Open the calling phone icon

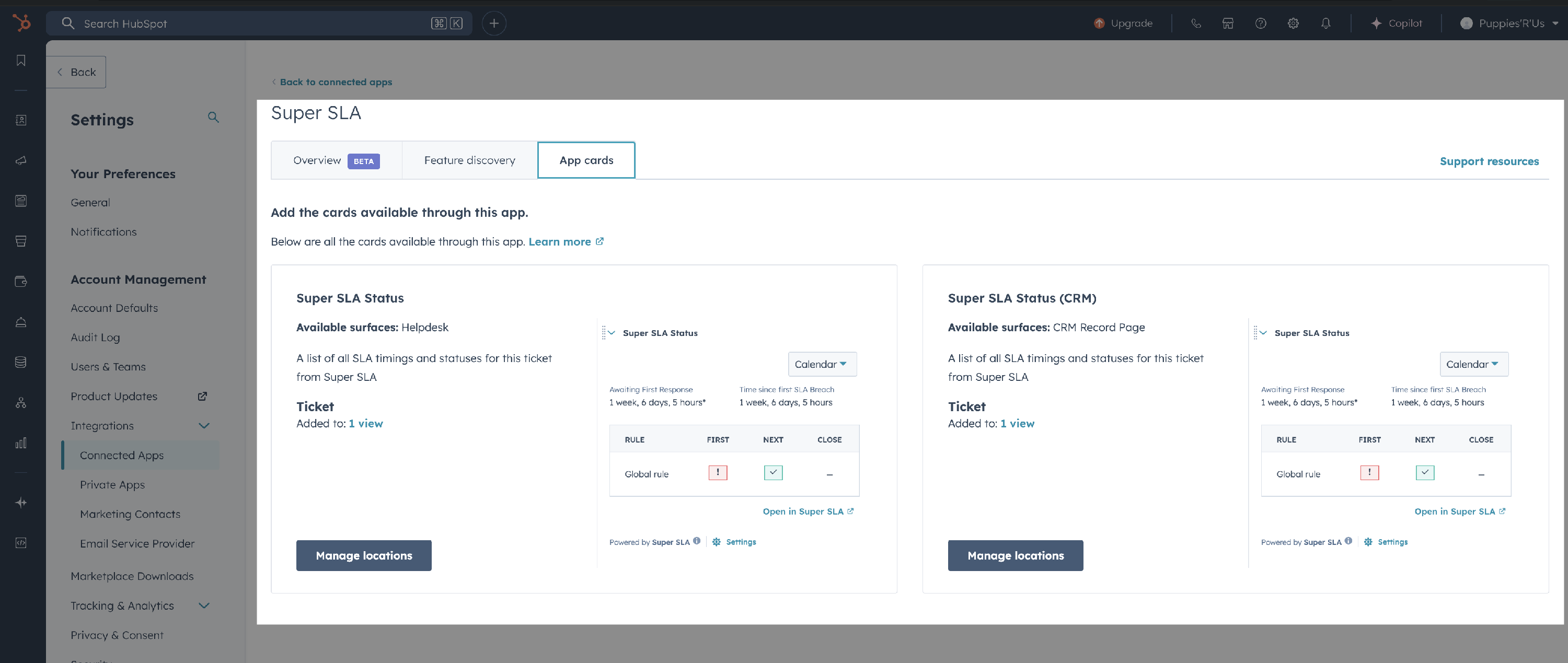(x=1195, y=23)
